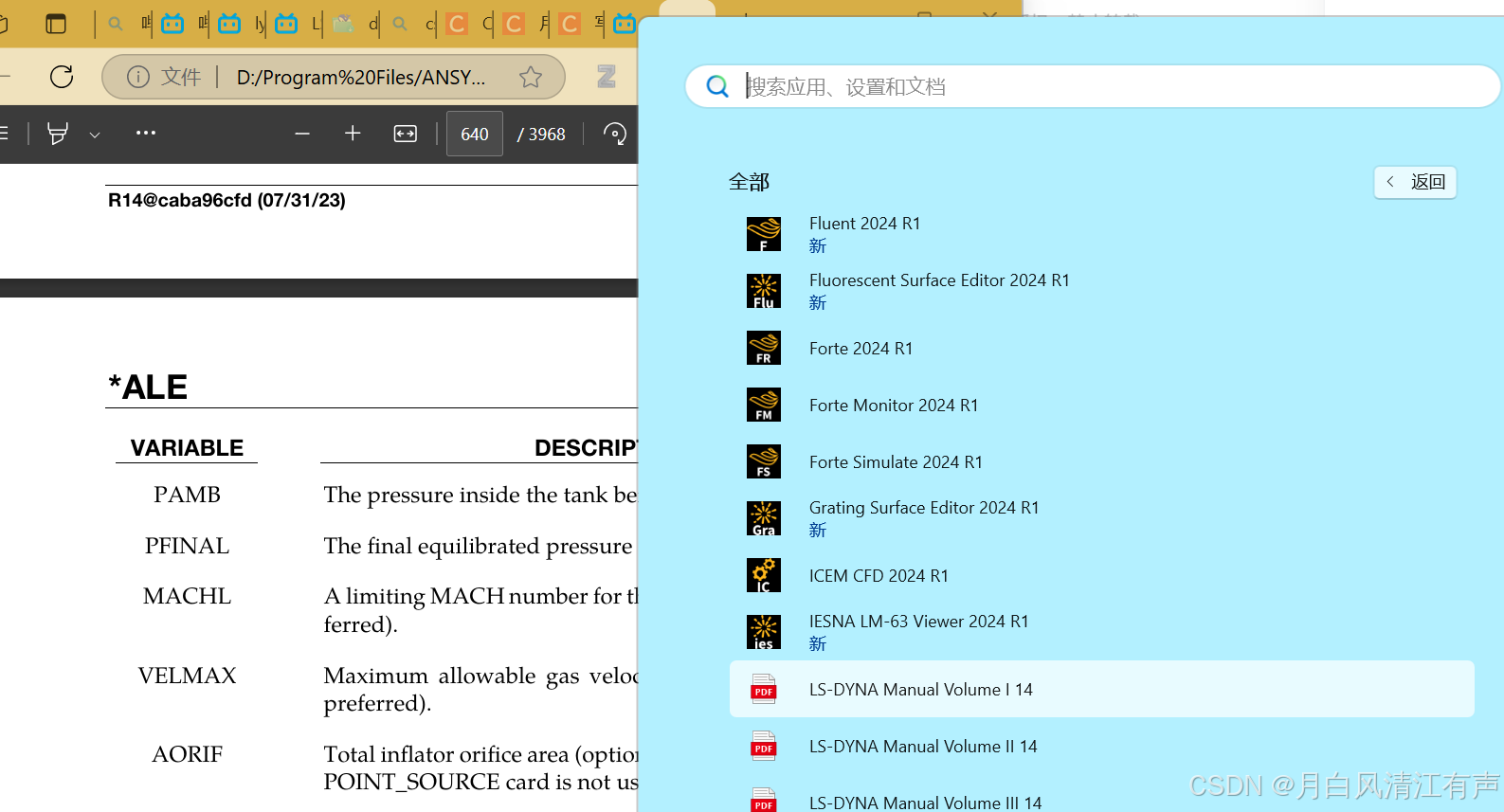
Task: Rotate the PDF page
Action: pos(615,134)
